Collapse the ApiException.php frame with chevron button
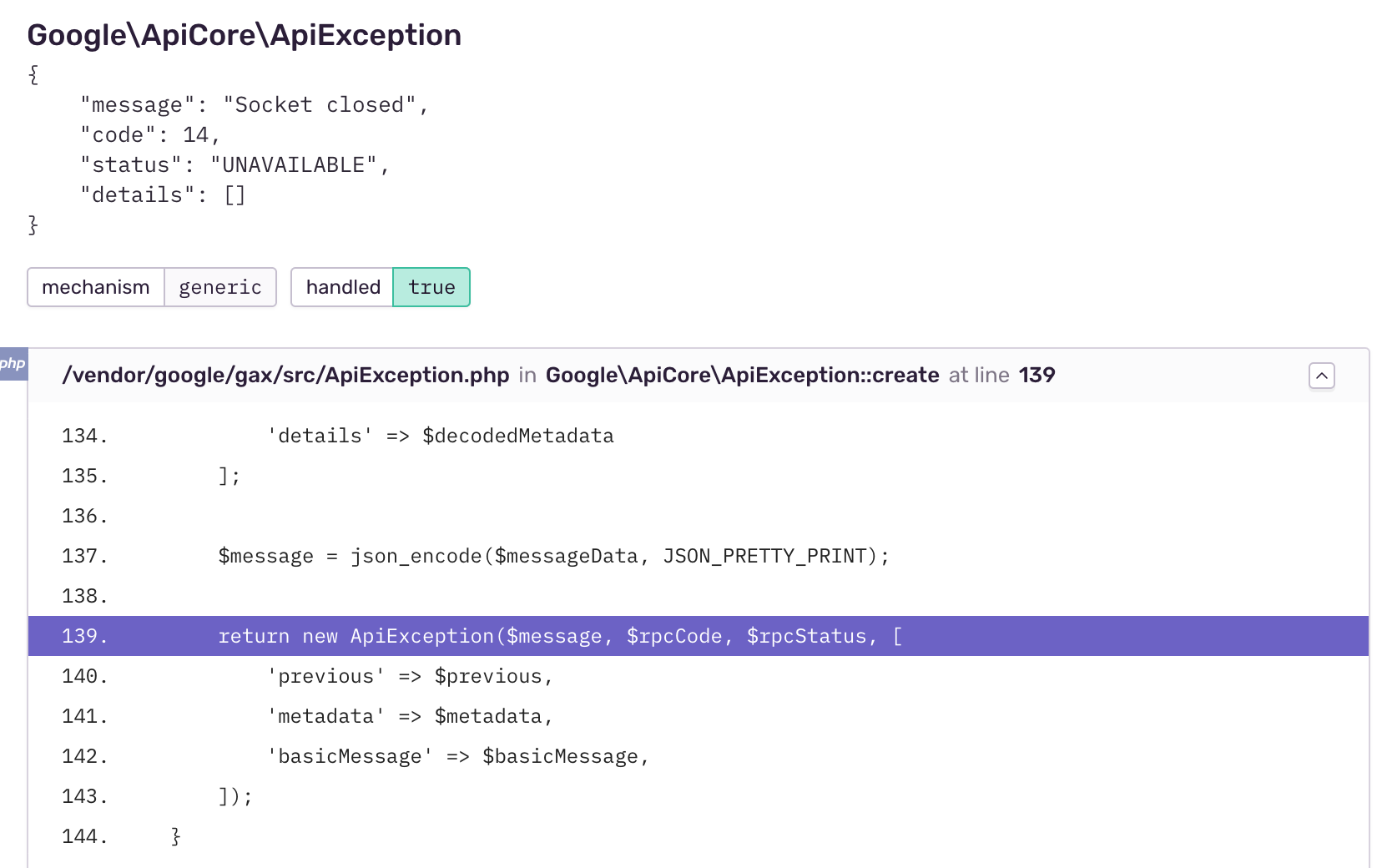Viewport: 1387px width, 868px height. (x=1321, y=376)
